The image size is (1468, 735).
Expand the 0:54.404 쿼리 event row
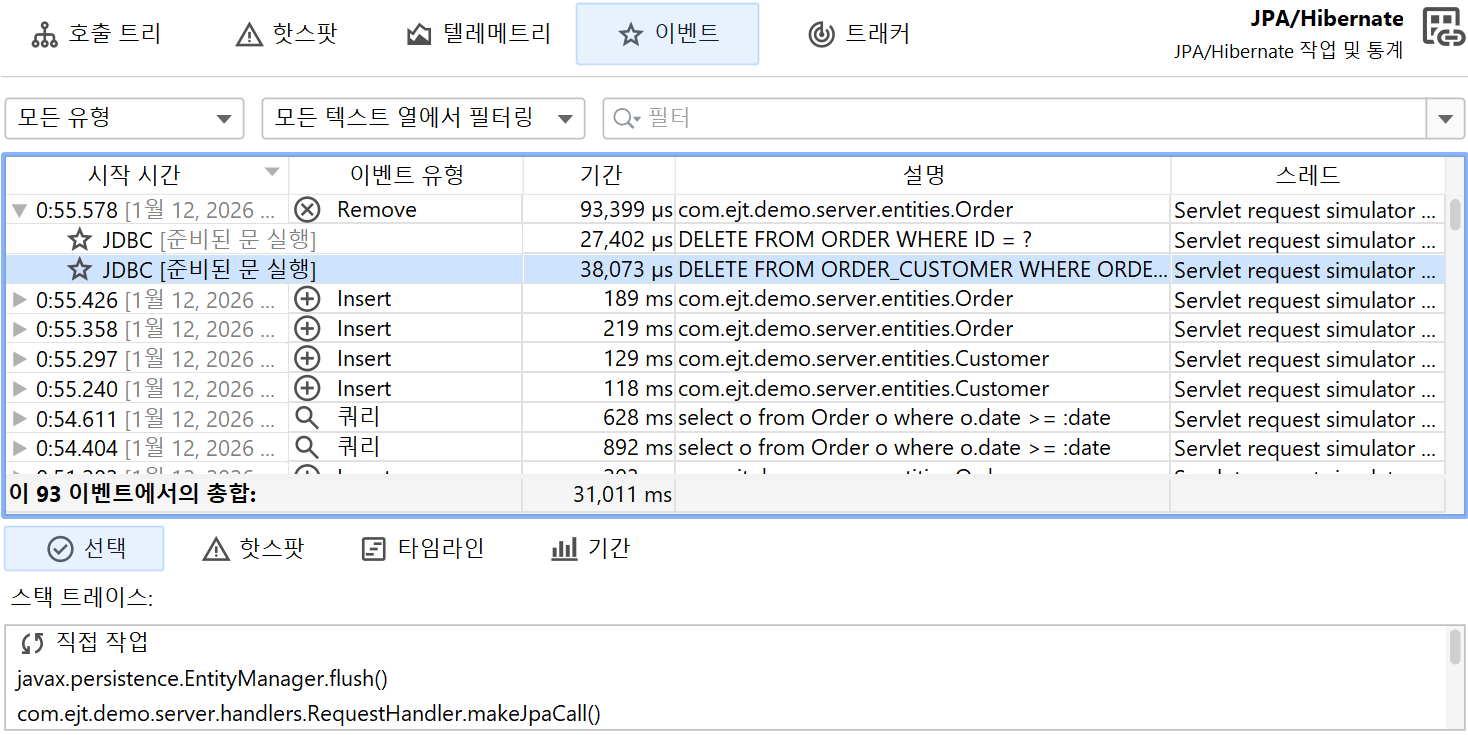coord(19,449)
